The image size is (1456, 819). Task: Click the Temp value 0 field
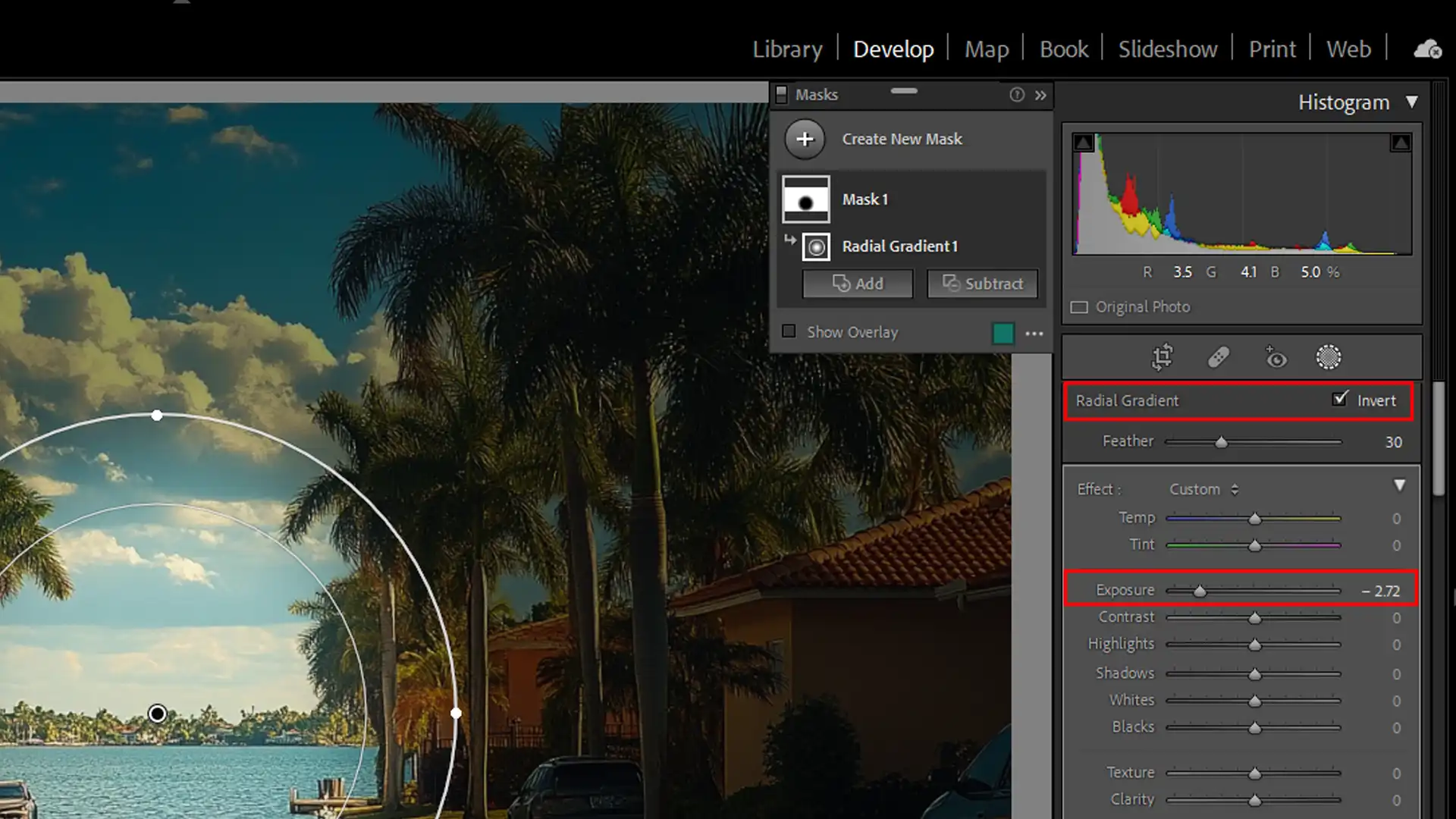tap(1396, 519)
